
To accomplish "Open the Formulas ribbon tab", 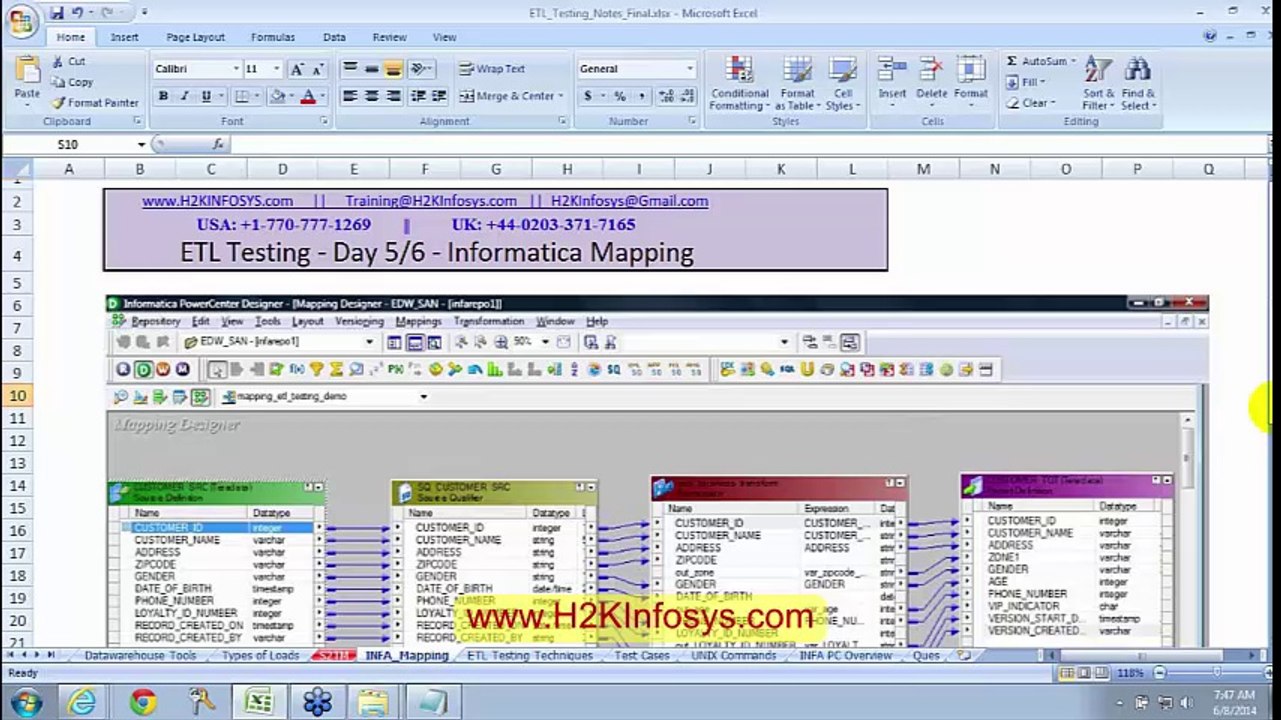I will pos(272,37).
